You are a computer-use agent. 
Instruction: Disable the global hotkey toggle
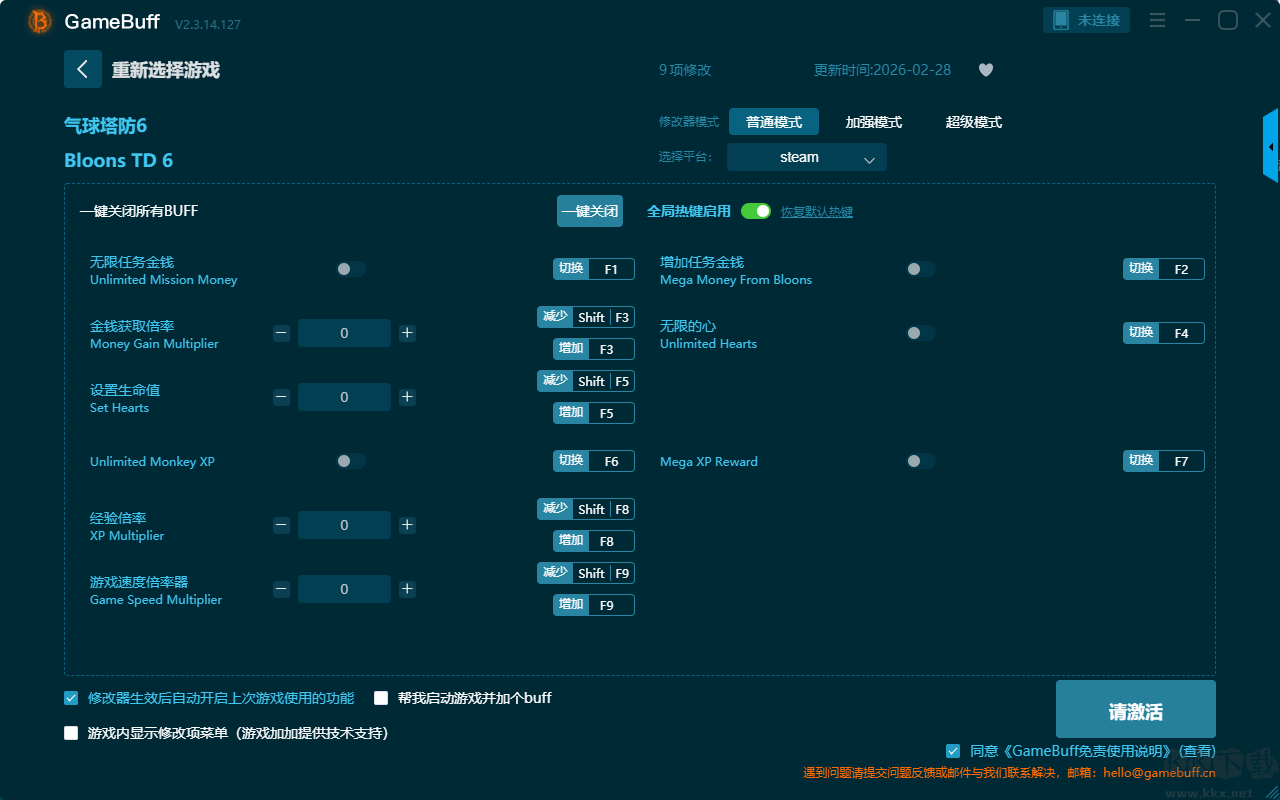point(756,211)
